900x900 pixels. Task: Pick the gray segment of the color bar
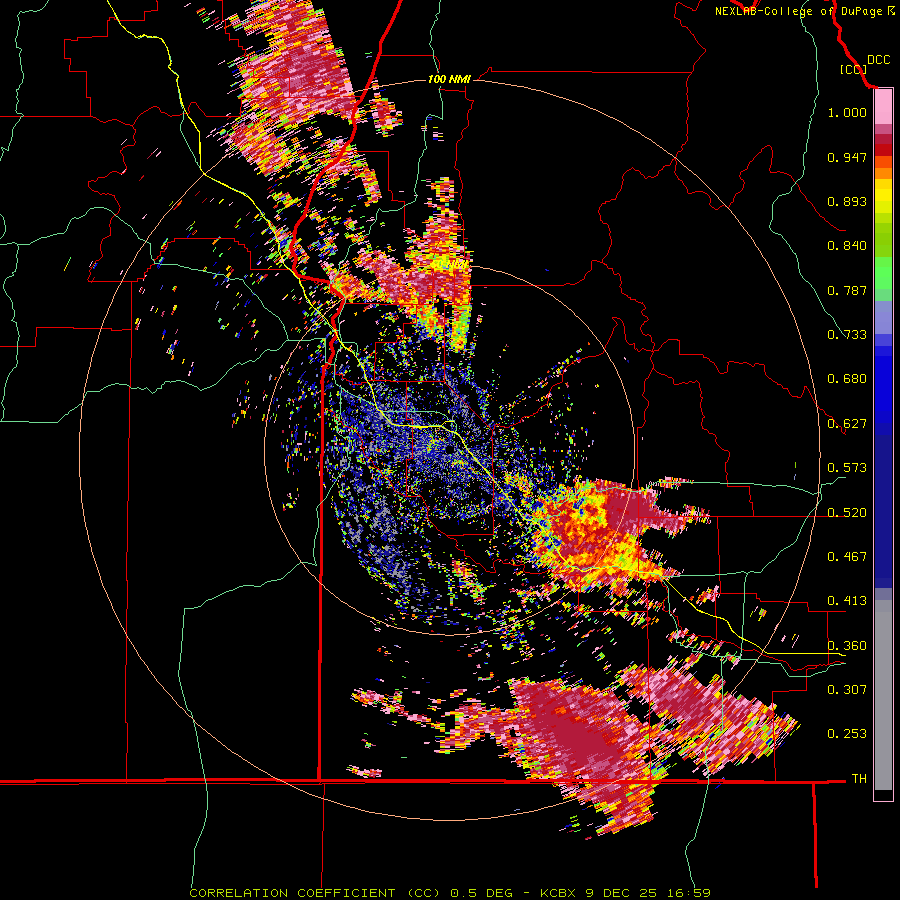click(x=883, y=695)
